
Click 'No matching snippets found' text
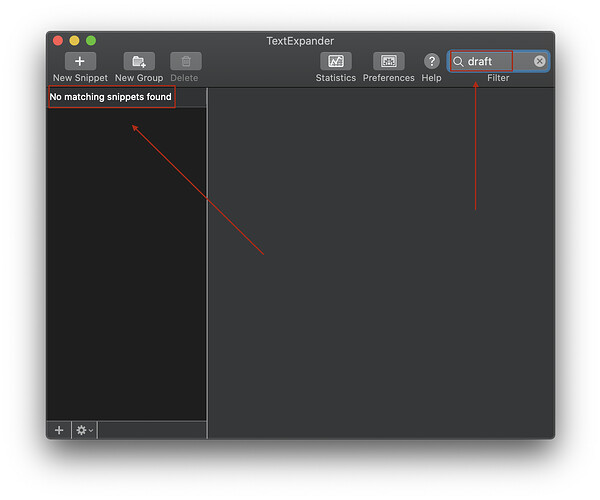click(x=111, y=97)
